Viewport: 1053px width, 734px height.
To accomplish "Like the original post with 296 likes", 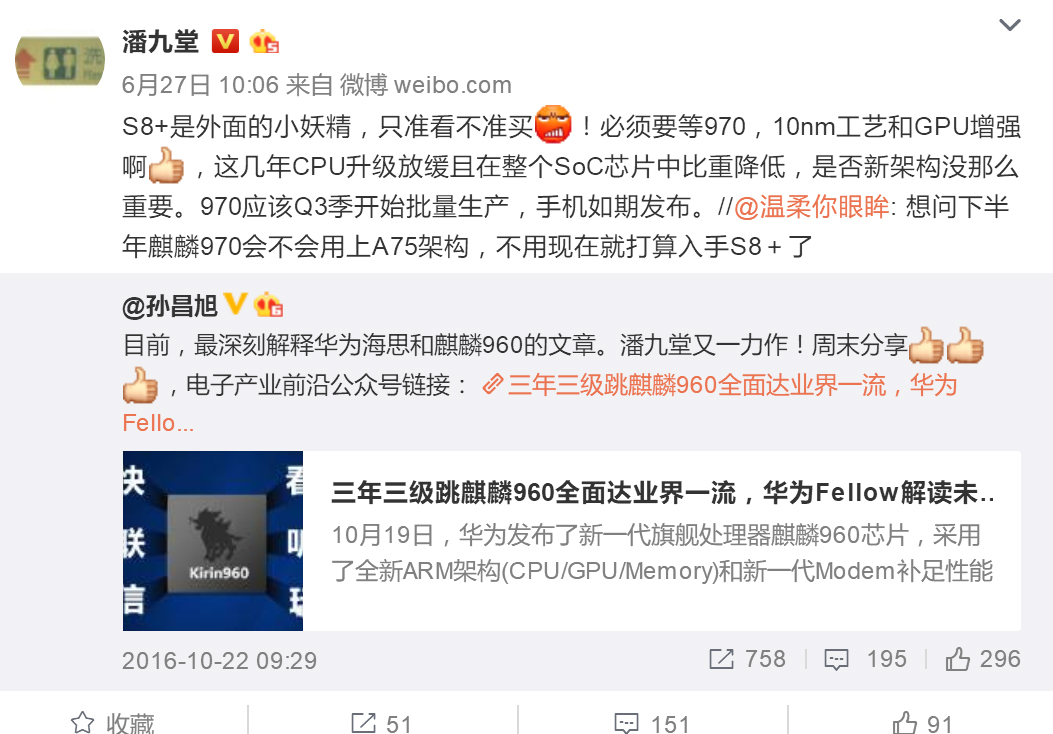I will coord(983,659).
